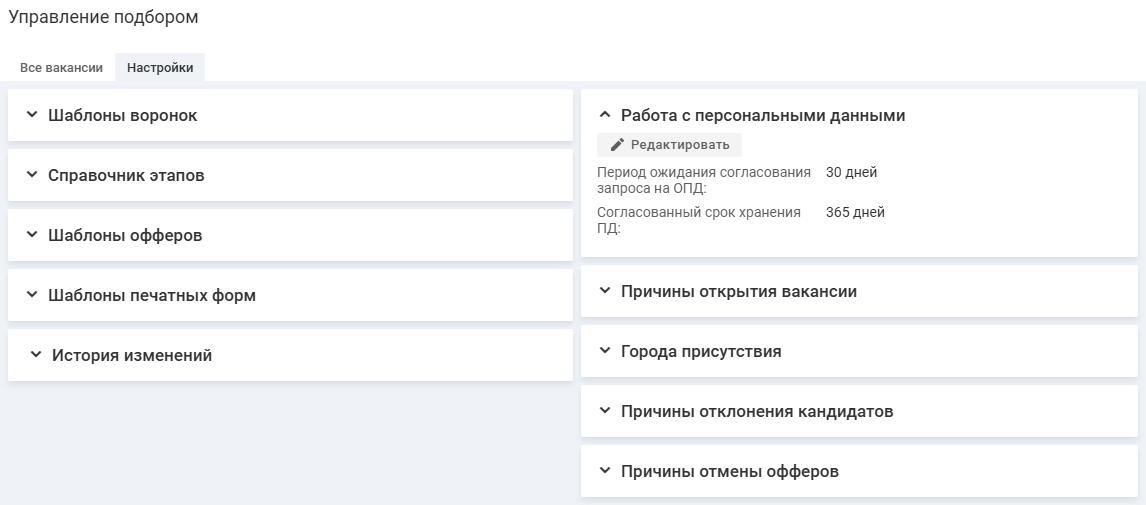1146x505 pixels.
Task: Click the Управление подбором page title
Action: point(103,18)
